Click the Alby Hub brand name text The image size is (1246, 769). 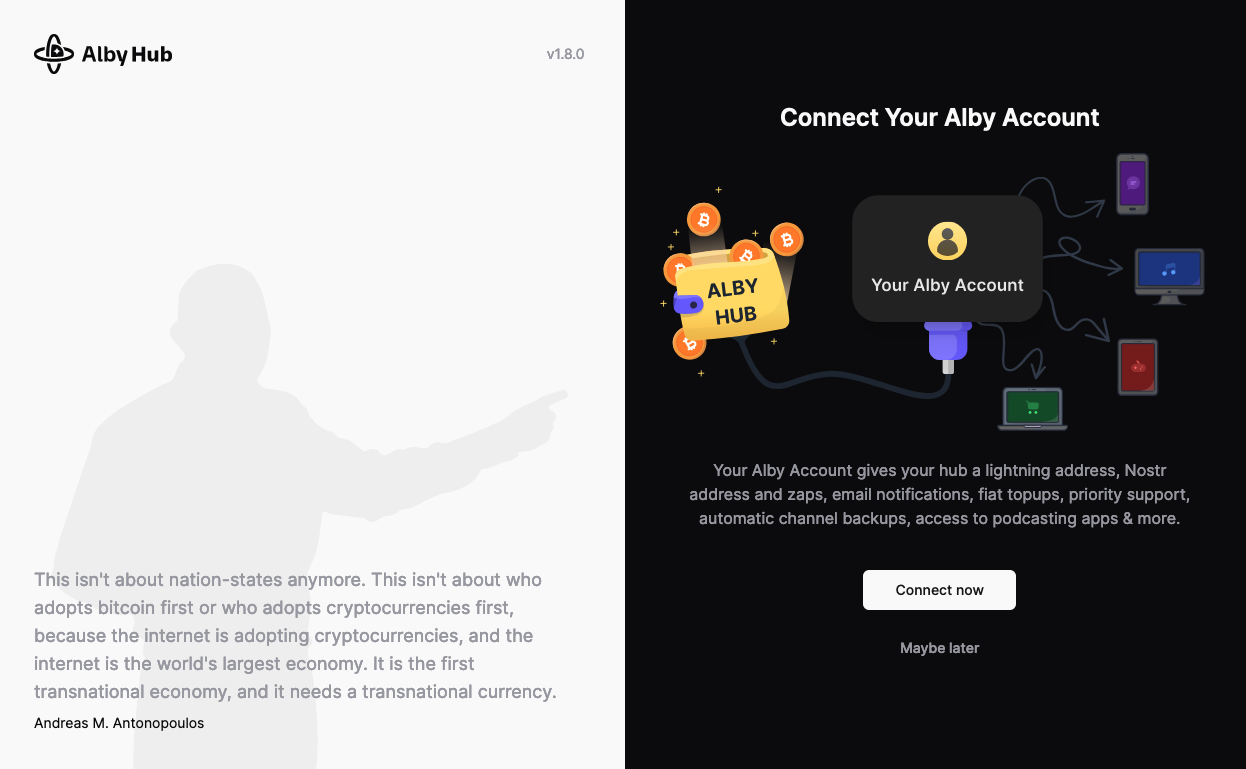click(127, 54)
